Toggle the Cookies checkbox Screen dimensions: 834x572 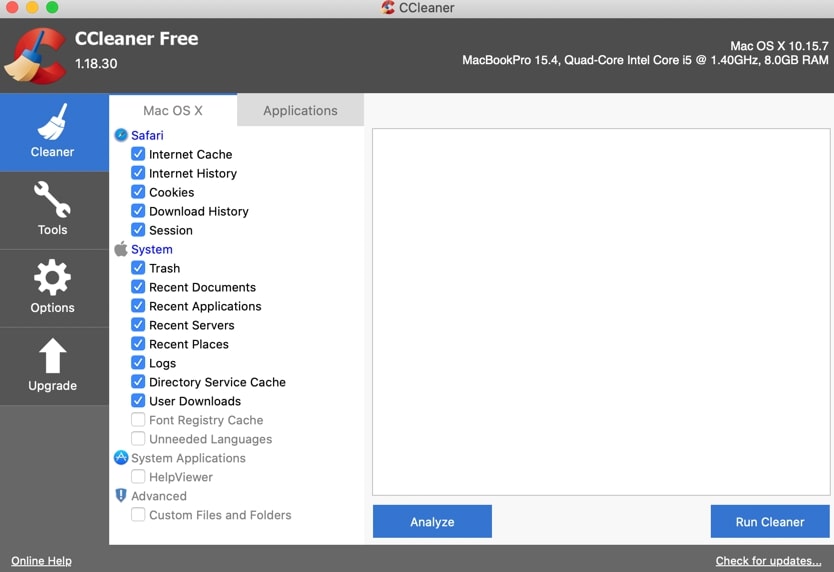point(138,192)
